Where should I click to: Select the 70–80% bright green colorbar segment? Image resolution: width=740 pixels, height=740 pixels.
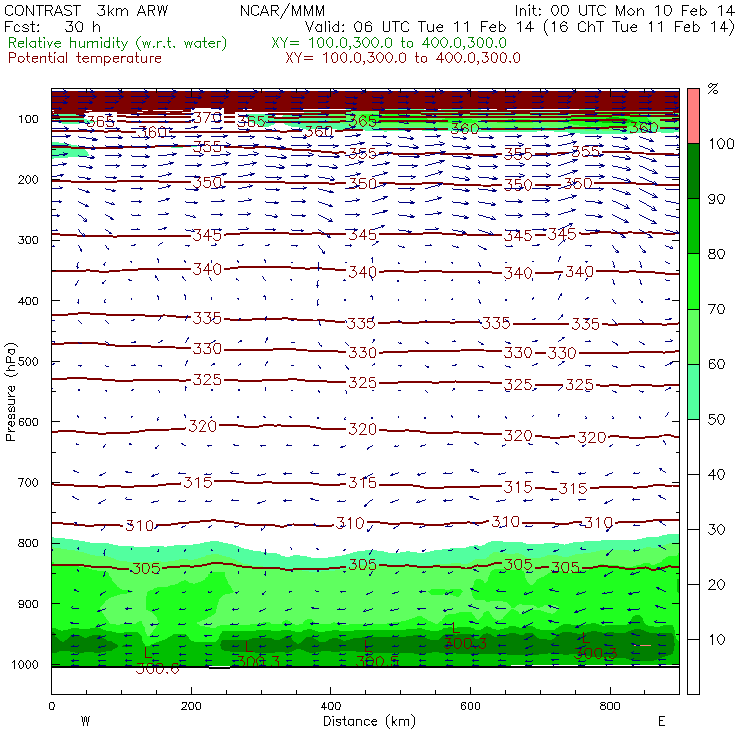coord(693,281)
